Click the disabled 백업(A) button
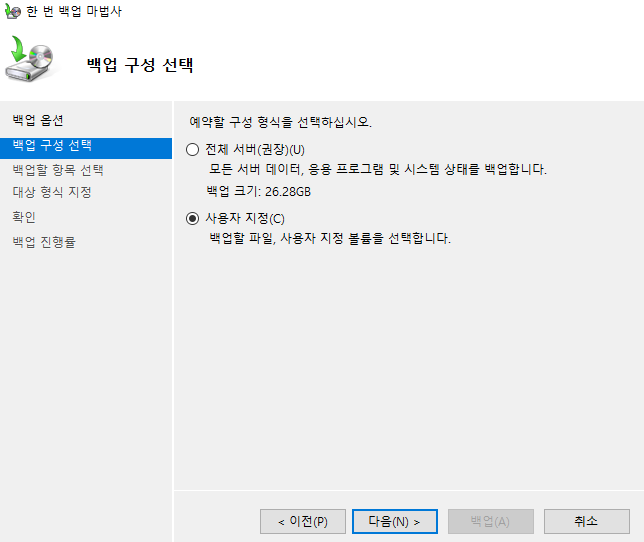This screenshot has width=644, height=542. [491, 521]
